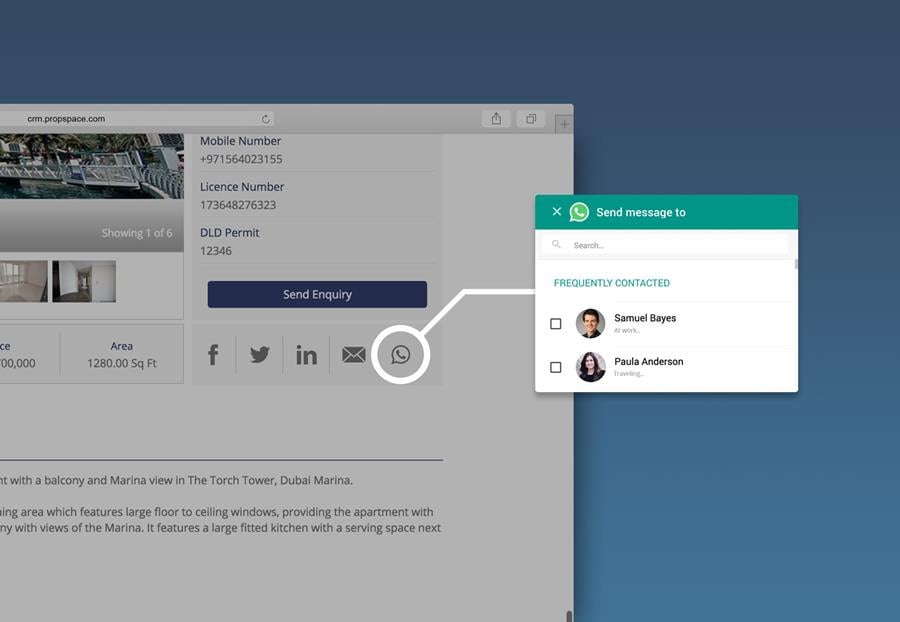Screen dimensions: 900x622
Task: Click the search magnifier icon
Action: pyautogui.click(x=556, y=244)
